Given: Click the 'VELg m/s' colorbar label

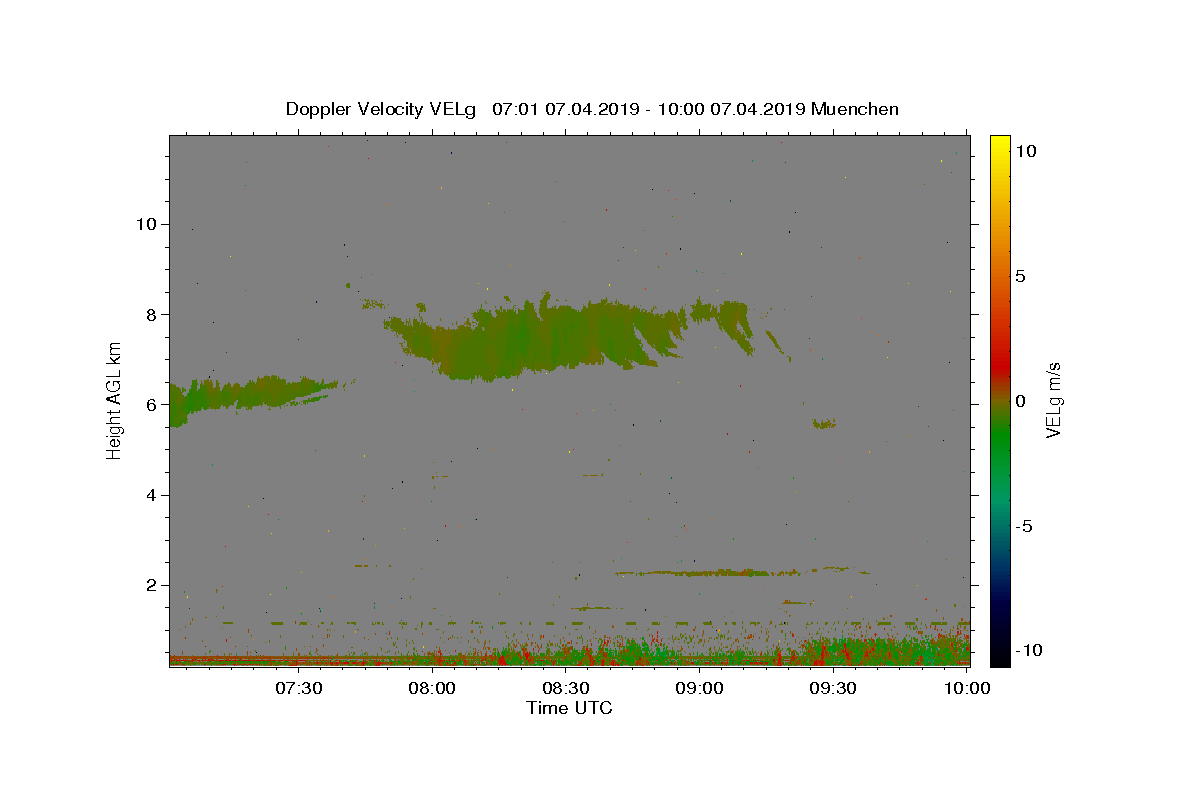Looking at the screenshot, I should coord(1053,400).
